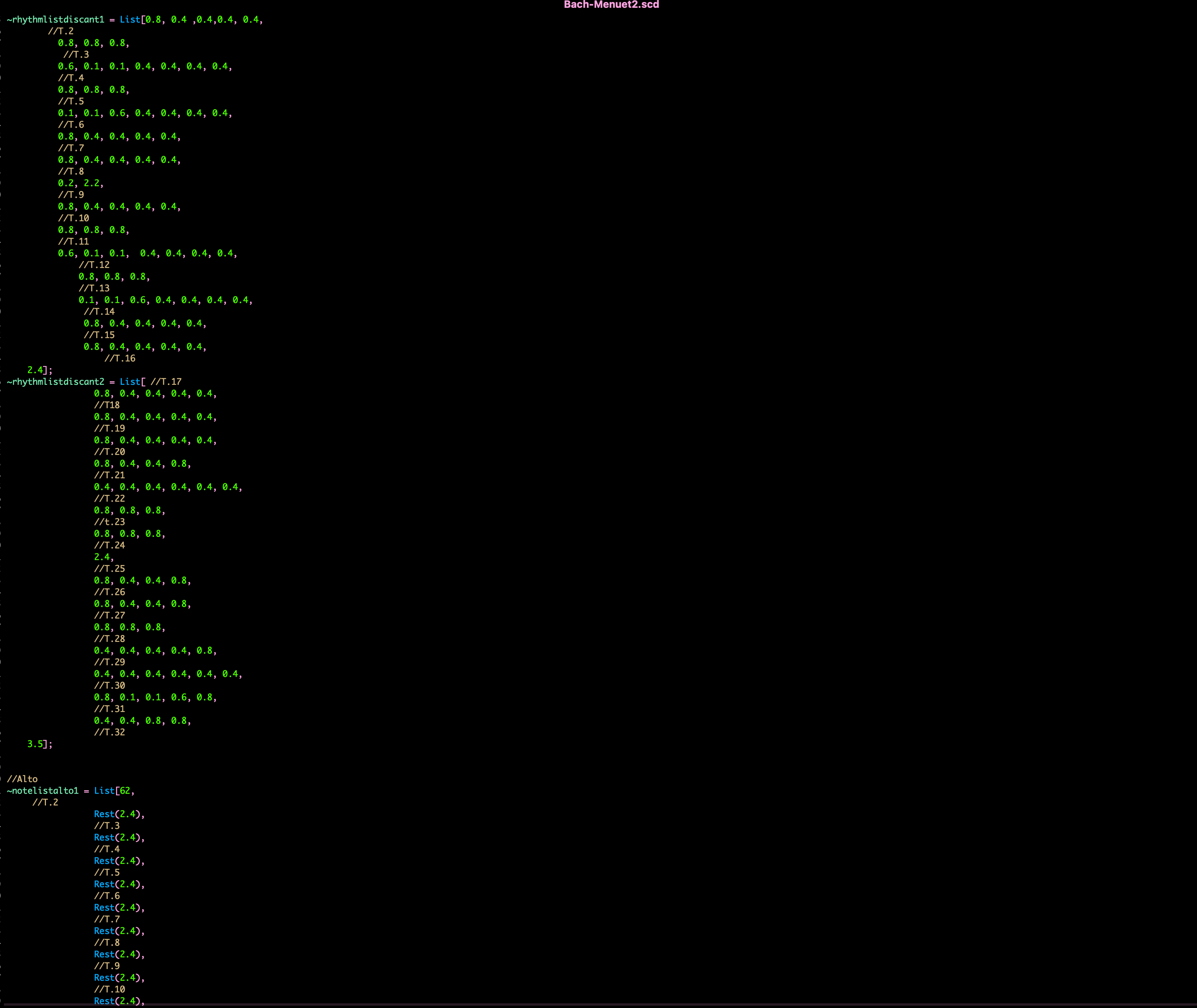Click the closing 3.5]; line
The width and height of the screenshot is (1197, 1008).
click(40, 745)
